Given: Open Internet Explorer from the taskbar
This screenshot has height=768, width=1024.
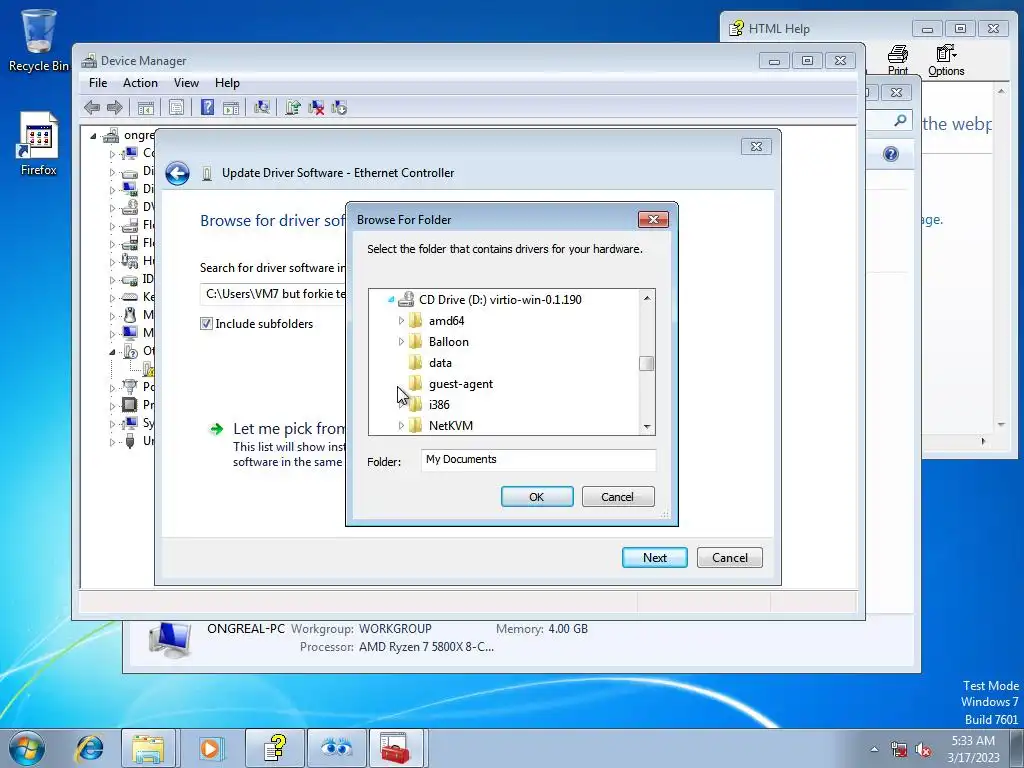Looking at the screenshot, I should pyautogui.click(x=89, y=748).
